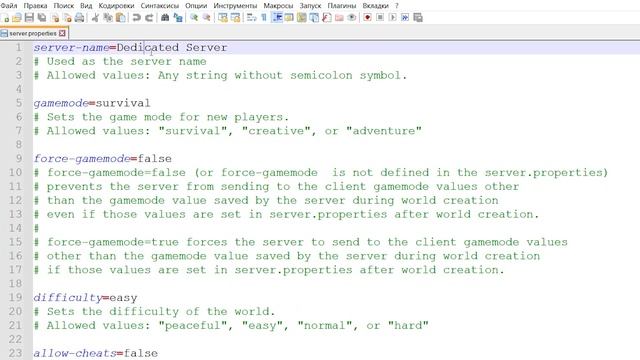Run macro multiple times icon
The width and height of the screenshot is (640, 360).
405,18
